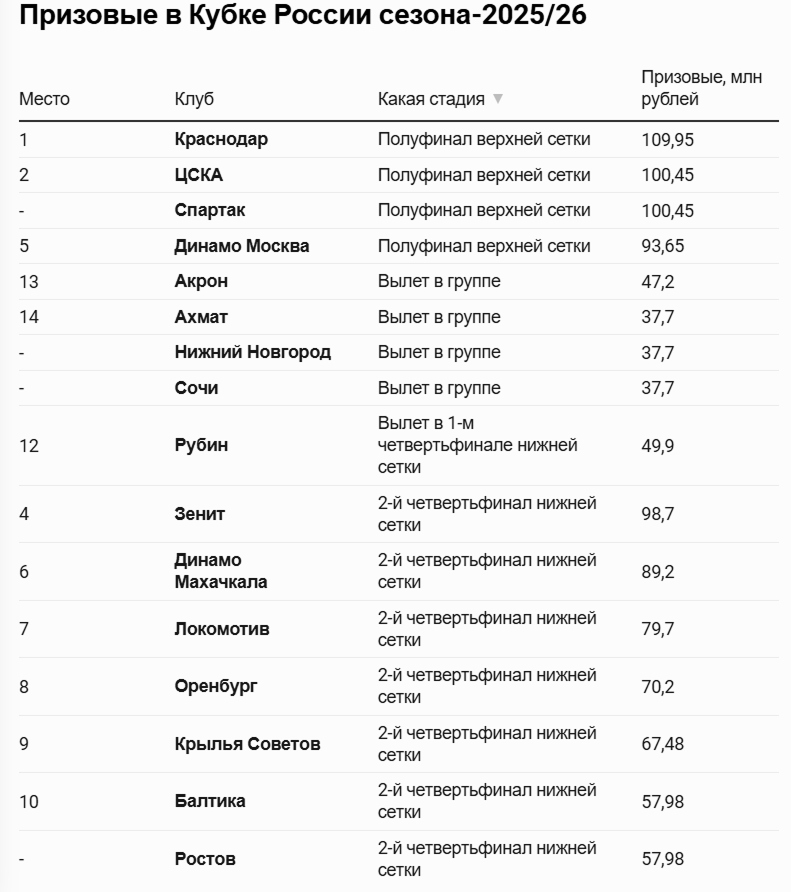The height and width of the screenshot is (892, 791).
Task: Select the Какая стадия header text
Action: (x=431, y=99)
